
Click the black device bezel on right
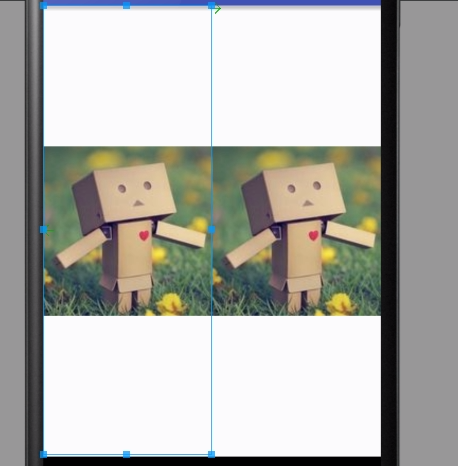click(390, 233)
